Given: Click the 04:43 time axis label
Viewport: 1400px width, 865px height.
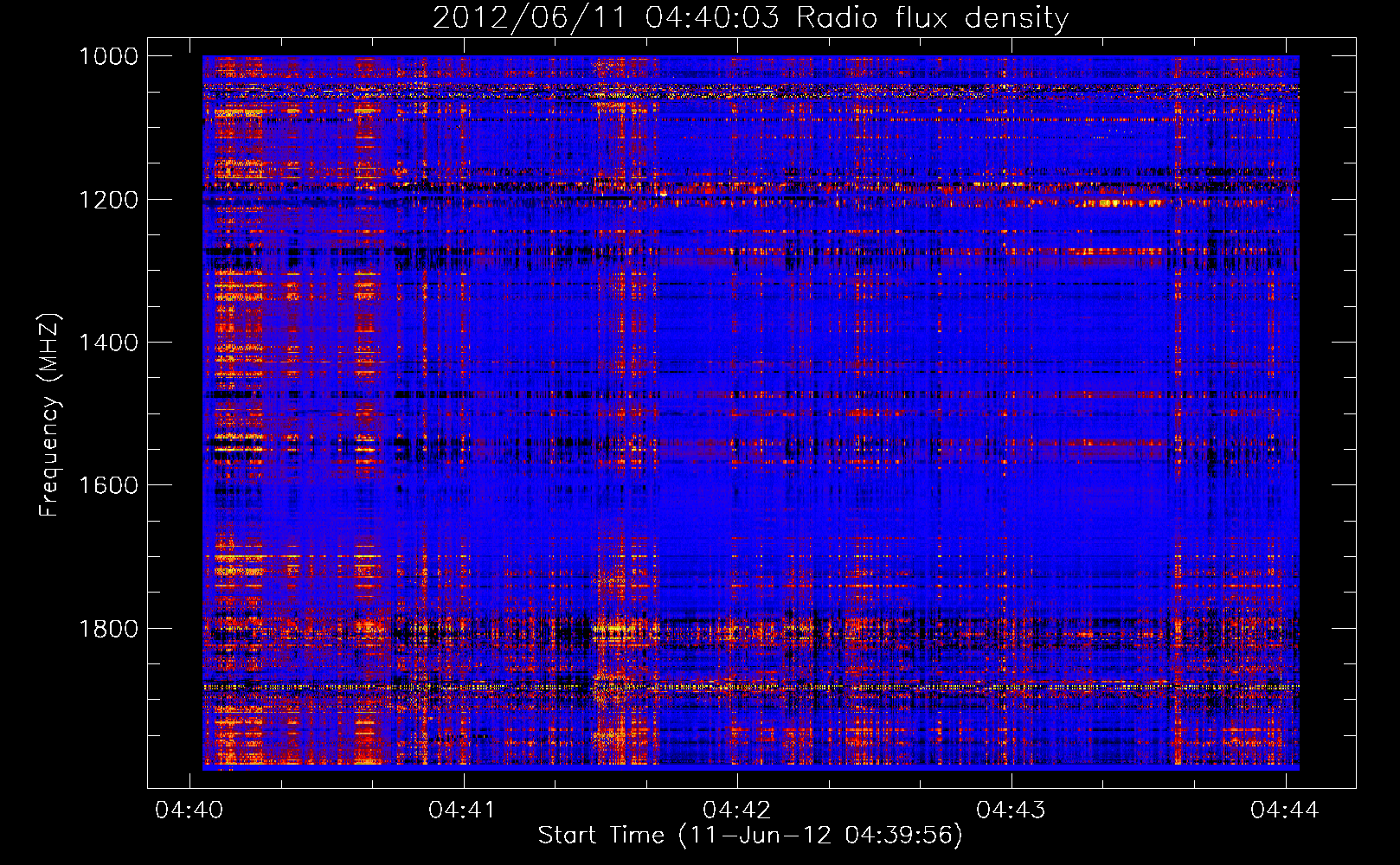Looking at the screenshot, I should pyautogui.click(x=1011, y=810).
